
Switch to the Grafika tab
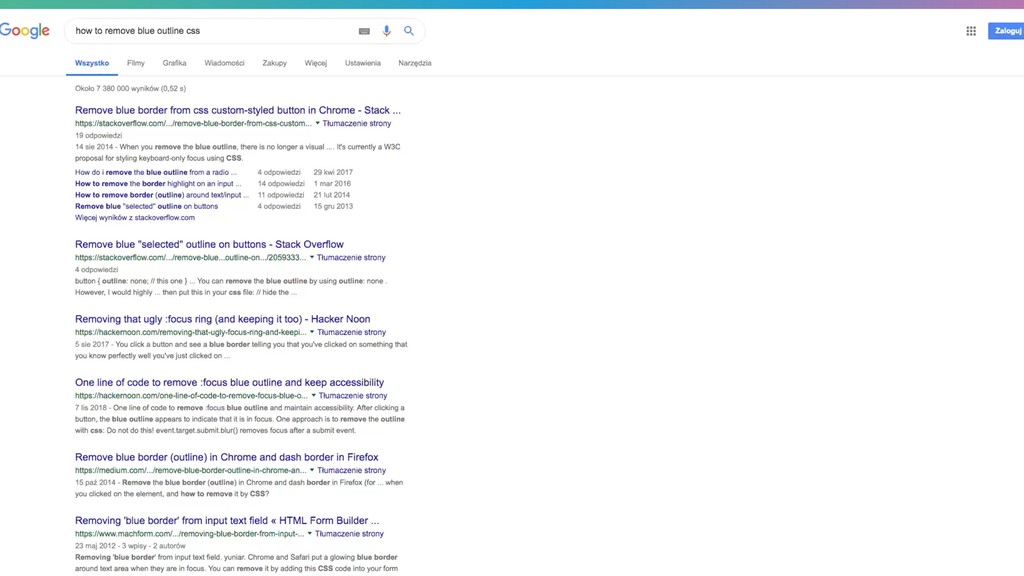pos(174,63)
